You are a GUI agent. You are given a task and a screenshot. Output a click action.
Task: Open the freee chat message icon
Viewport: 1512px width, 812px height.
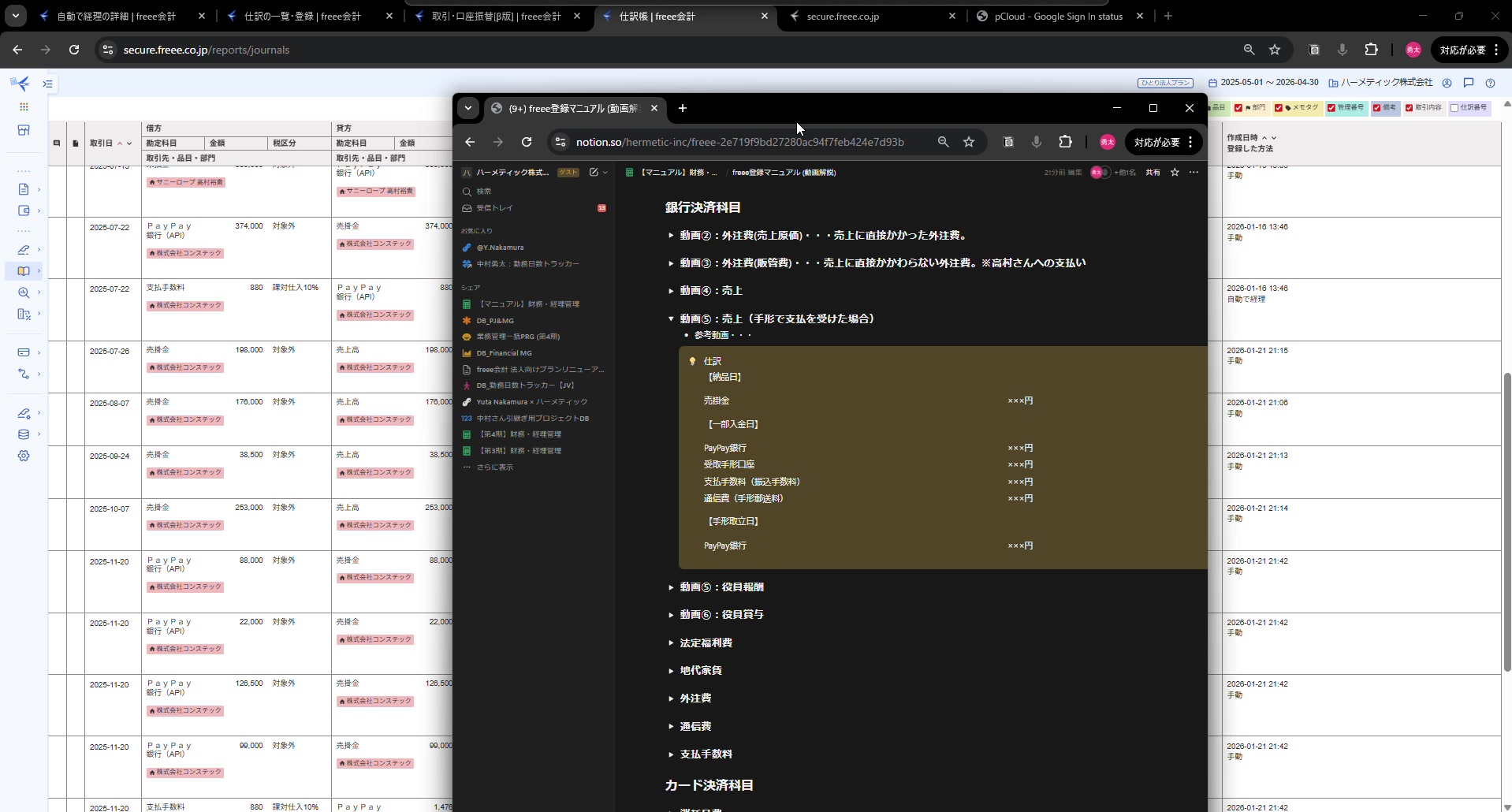(x=1468, y=83)
